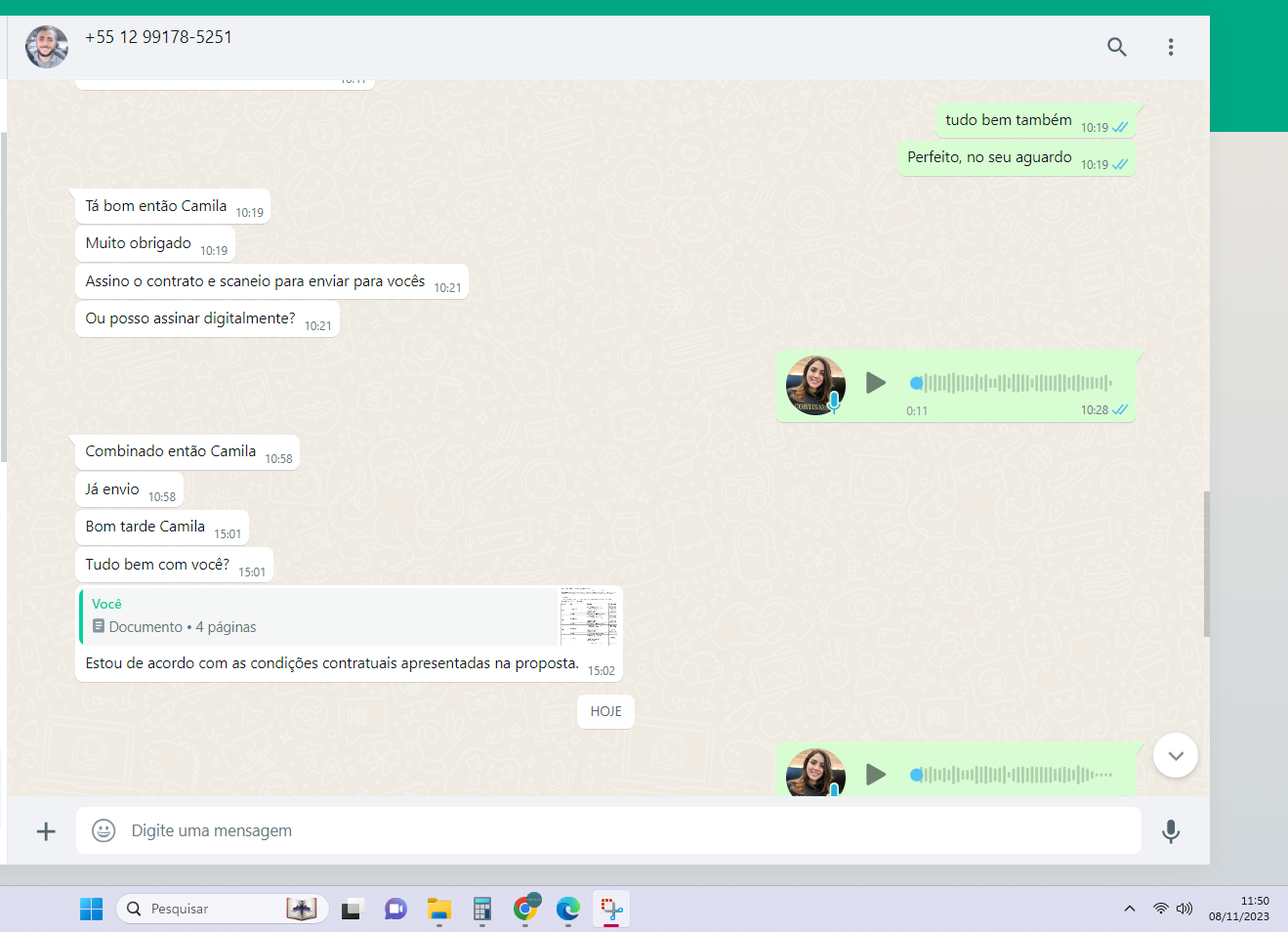Select message 'Muito obrigado'
This screenshot has height=932, width=1288.
155,244
